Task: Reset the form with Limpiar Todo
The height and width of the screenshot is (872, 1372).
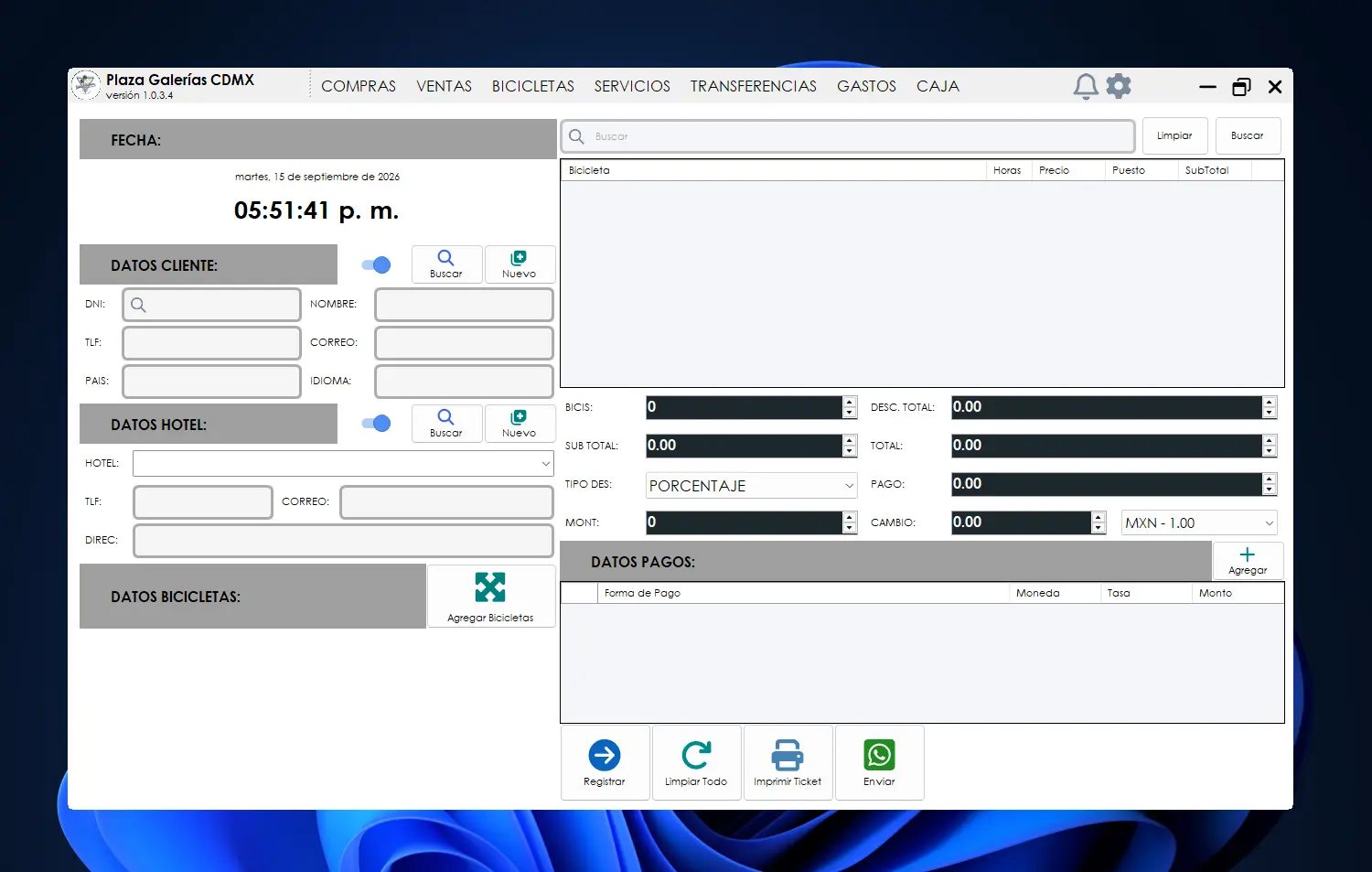Action: (696, 763)
